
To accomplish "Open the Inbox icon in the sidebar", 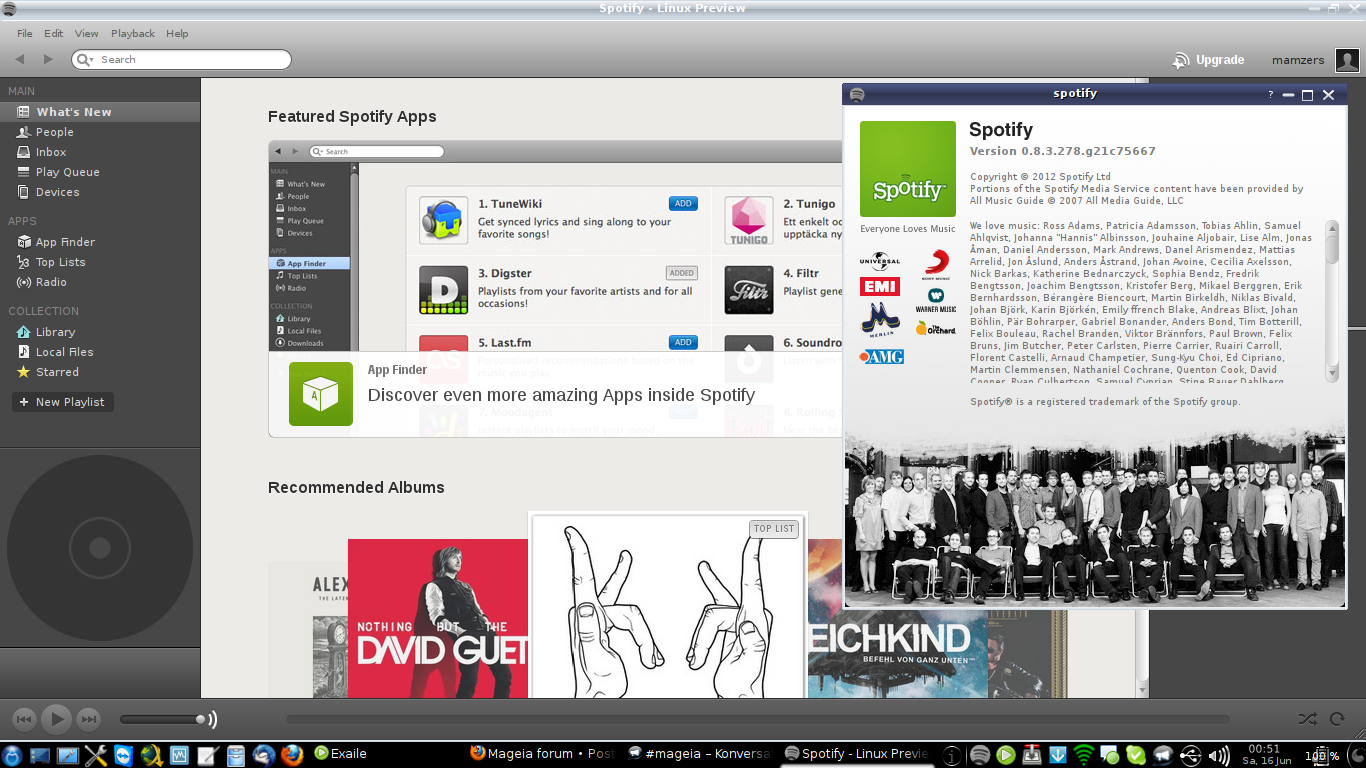I will (x=24, y=152).
